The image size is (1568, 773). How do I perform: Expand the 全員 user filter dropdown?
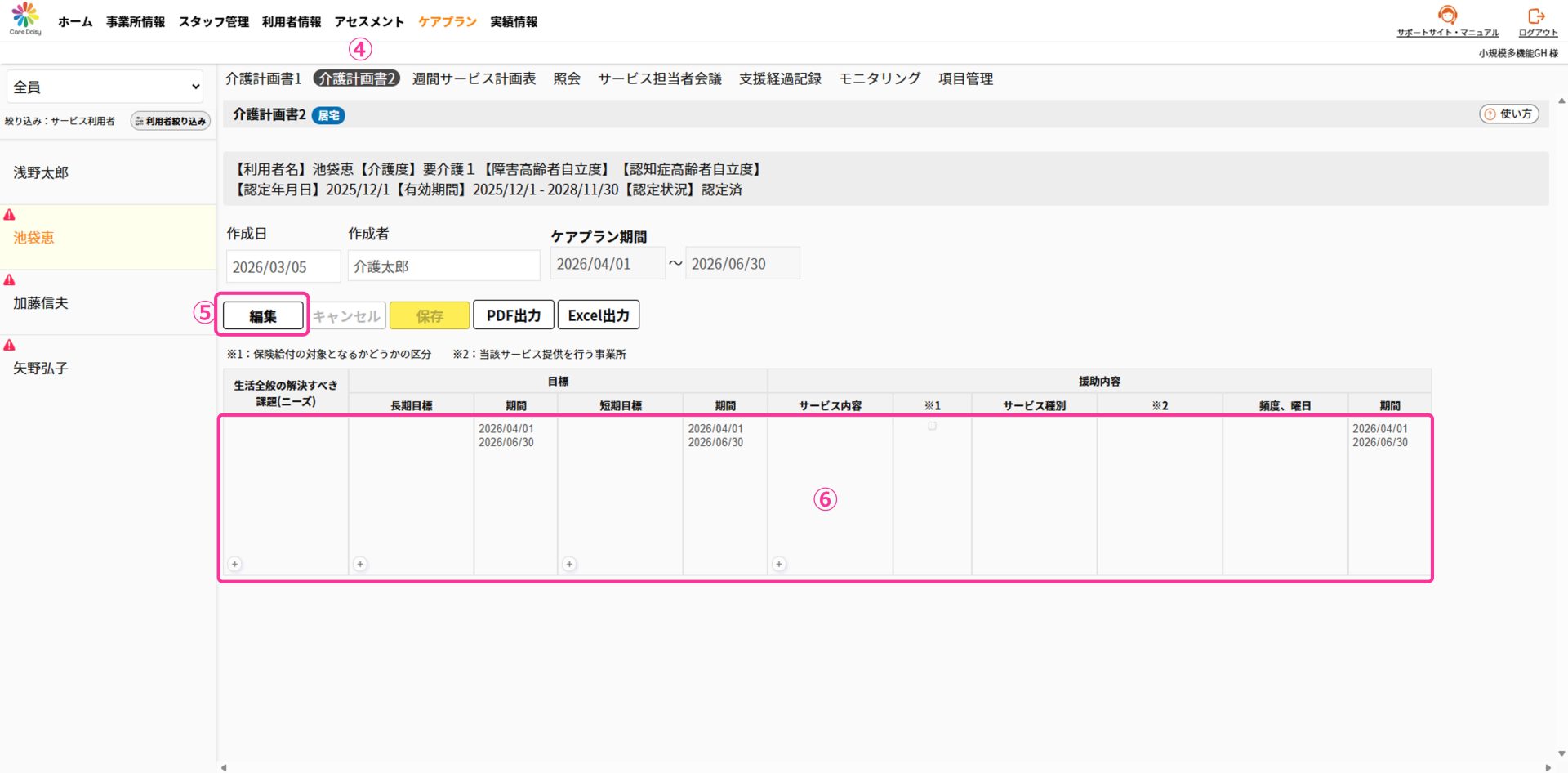pos(105,87)
